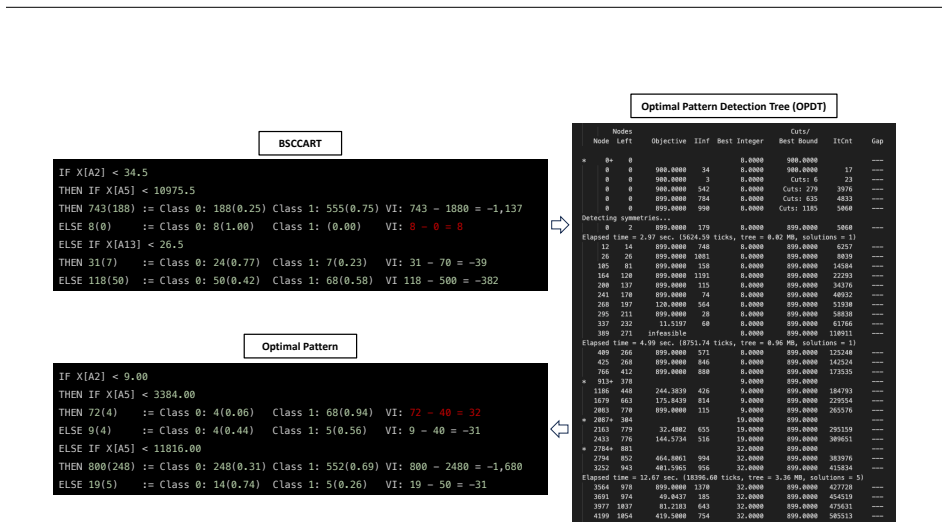Click the VI: 800 − 2480 = −1,680 result
The width and height of the screenshot is (948, 528).
(454, 467)
